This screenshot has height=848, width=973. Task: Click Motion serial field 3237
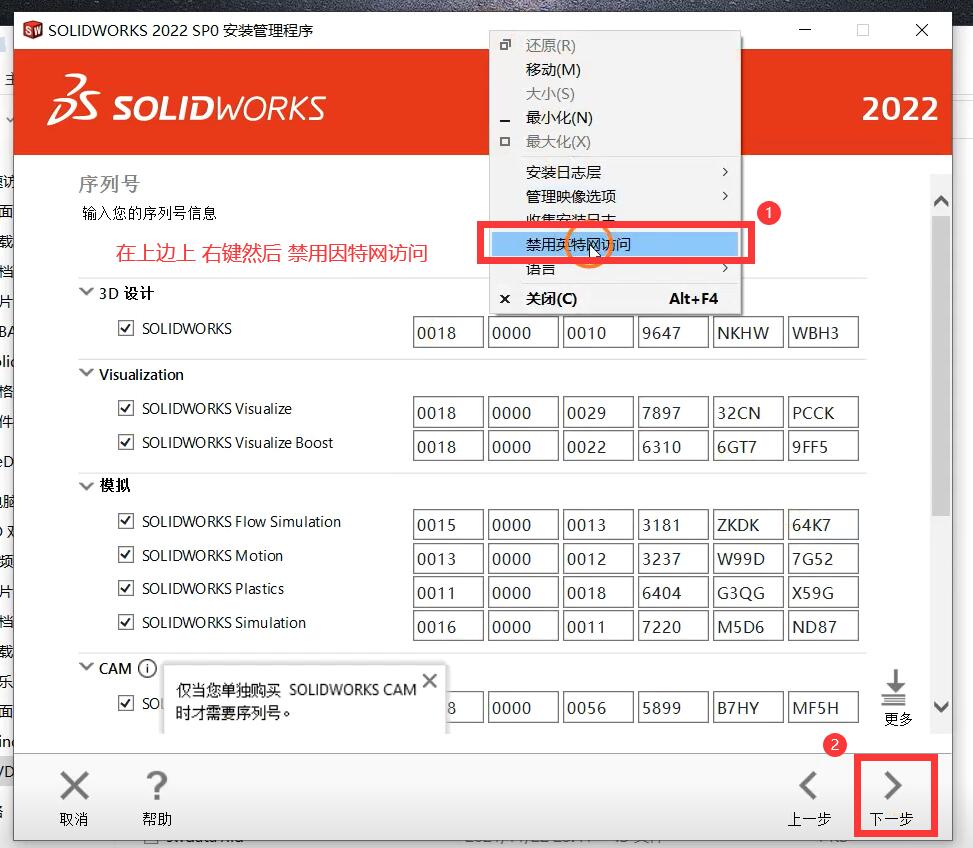tap(673, 559)
